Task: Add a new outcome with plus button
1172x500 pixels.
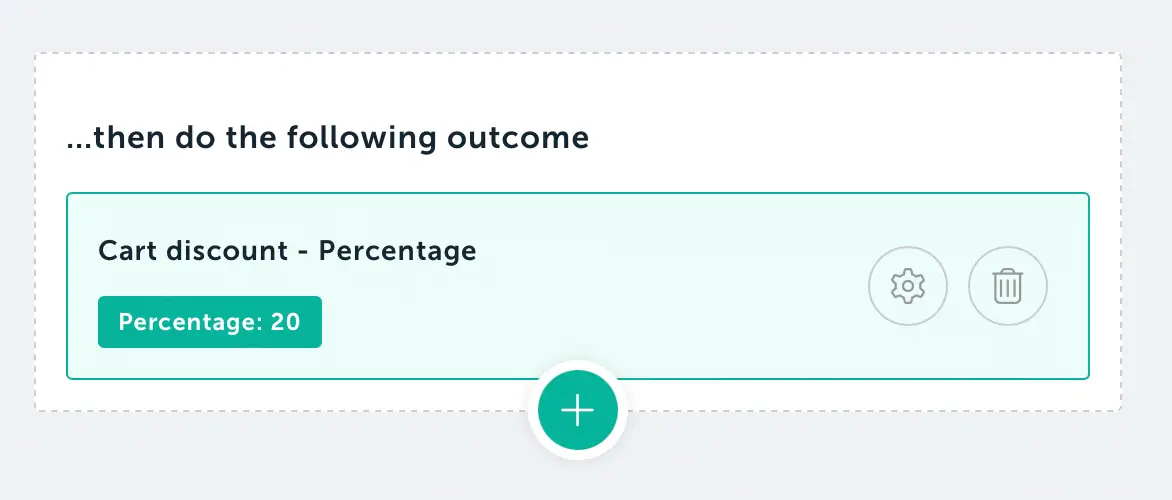Action: pos(577,410)
